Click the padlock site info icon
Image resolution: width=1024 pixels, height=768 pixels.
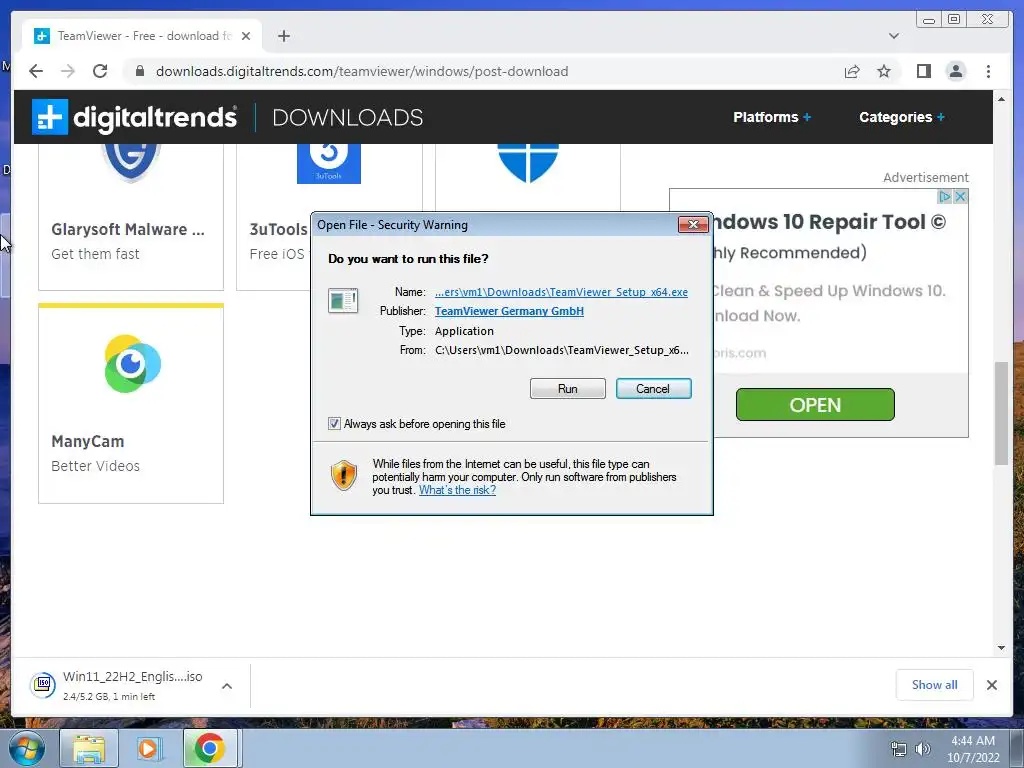pyautogui.click(x=139, y=71)
